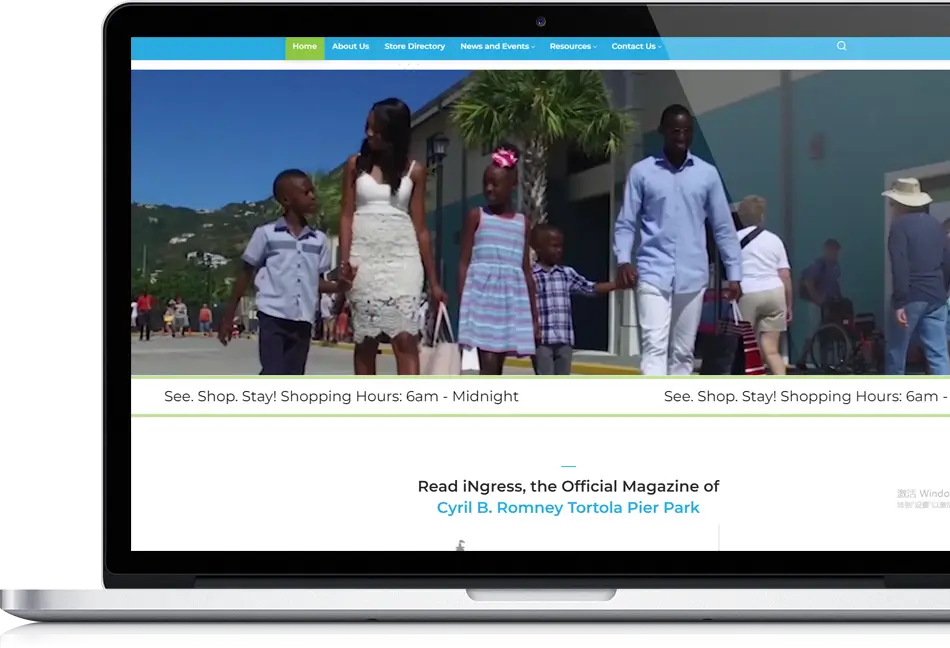Go to the About Us page
Screen dimensions: 950x648
(350, 47)
